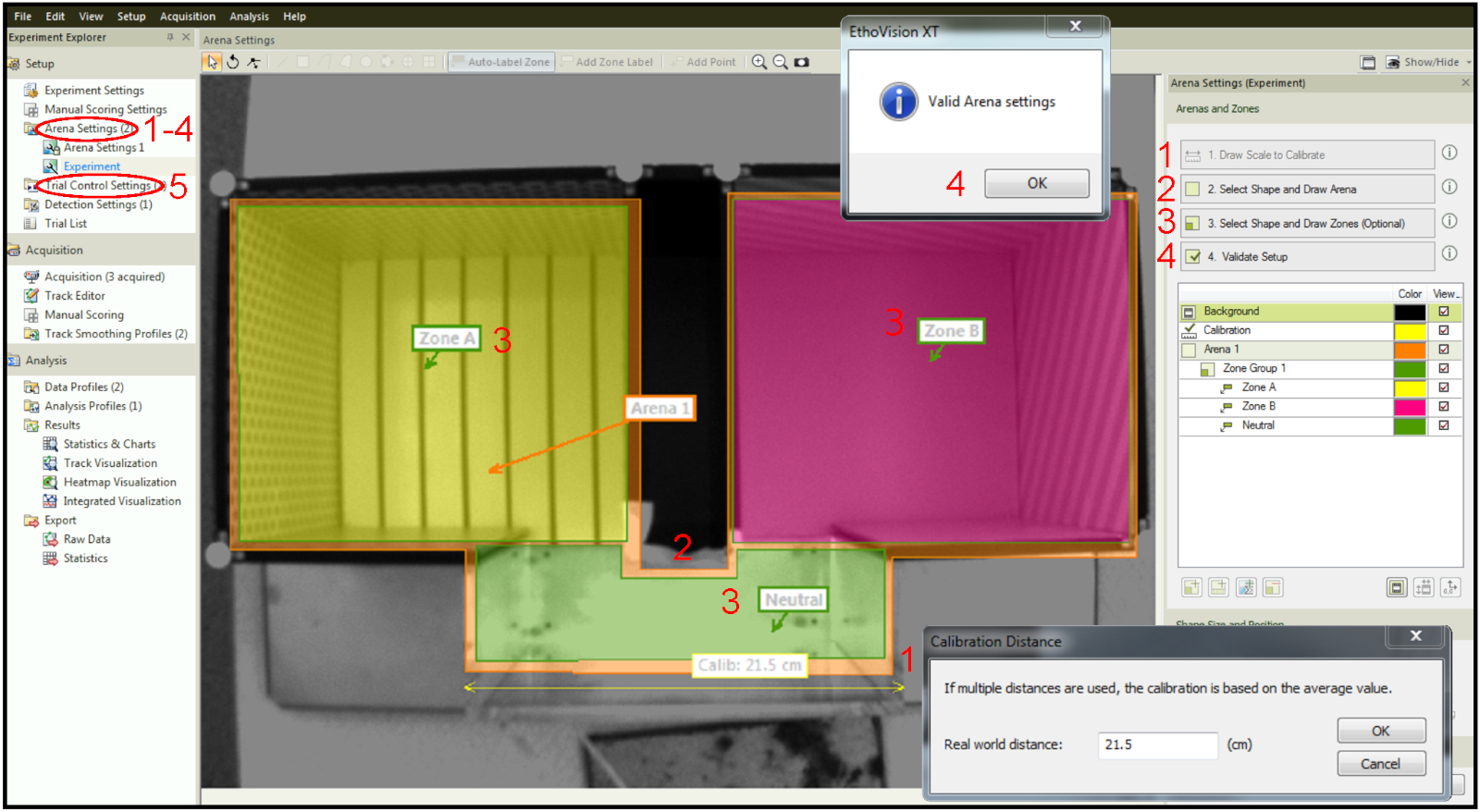Toggle Zone A view checkbox
1480x812 pixels.
tap(1444, 388)
